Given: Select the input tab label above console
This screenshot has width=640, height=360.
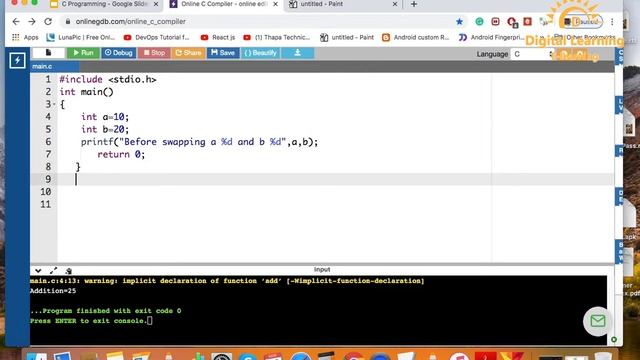Looking at the screenshot, I should point(322,269).
